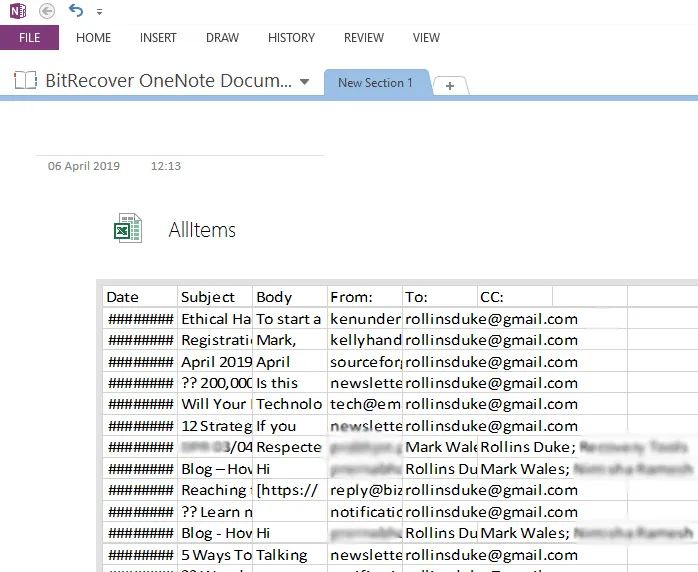
Task: Open the INSERT ribbon tab
Action: click(x=158, y=38)
